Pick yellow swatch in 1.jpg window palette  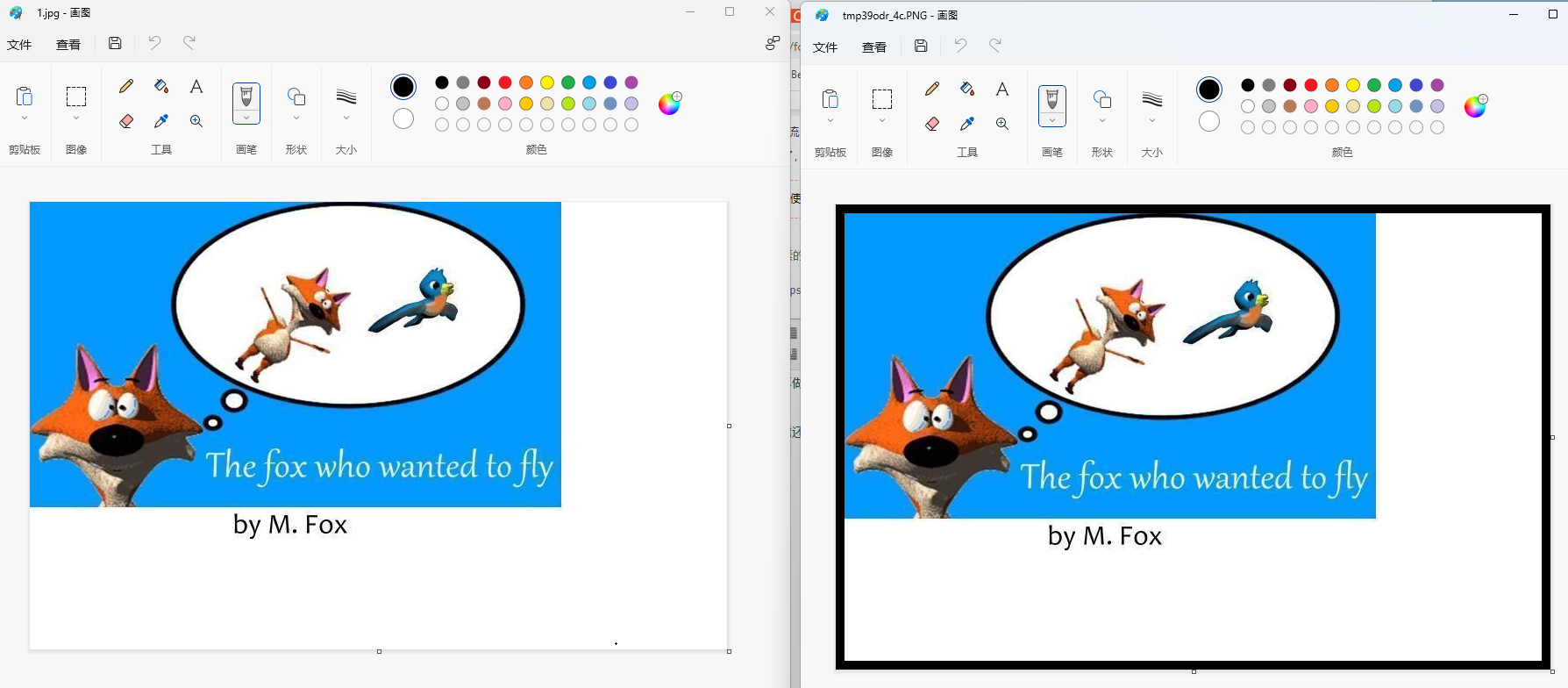tap(547, 82)
